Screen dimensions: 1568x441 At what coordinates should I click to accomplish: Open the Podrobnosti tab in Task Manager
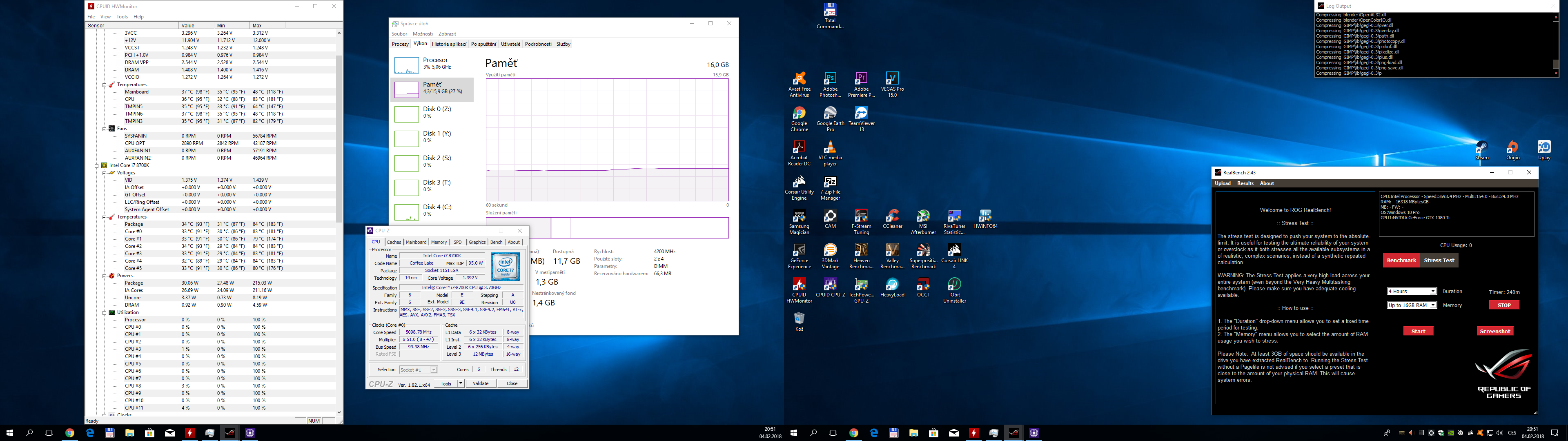[x=538, y=44]
